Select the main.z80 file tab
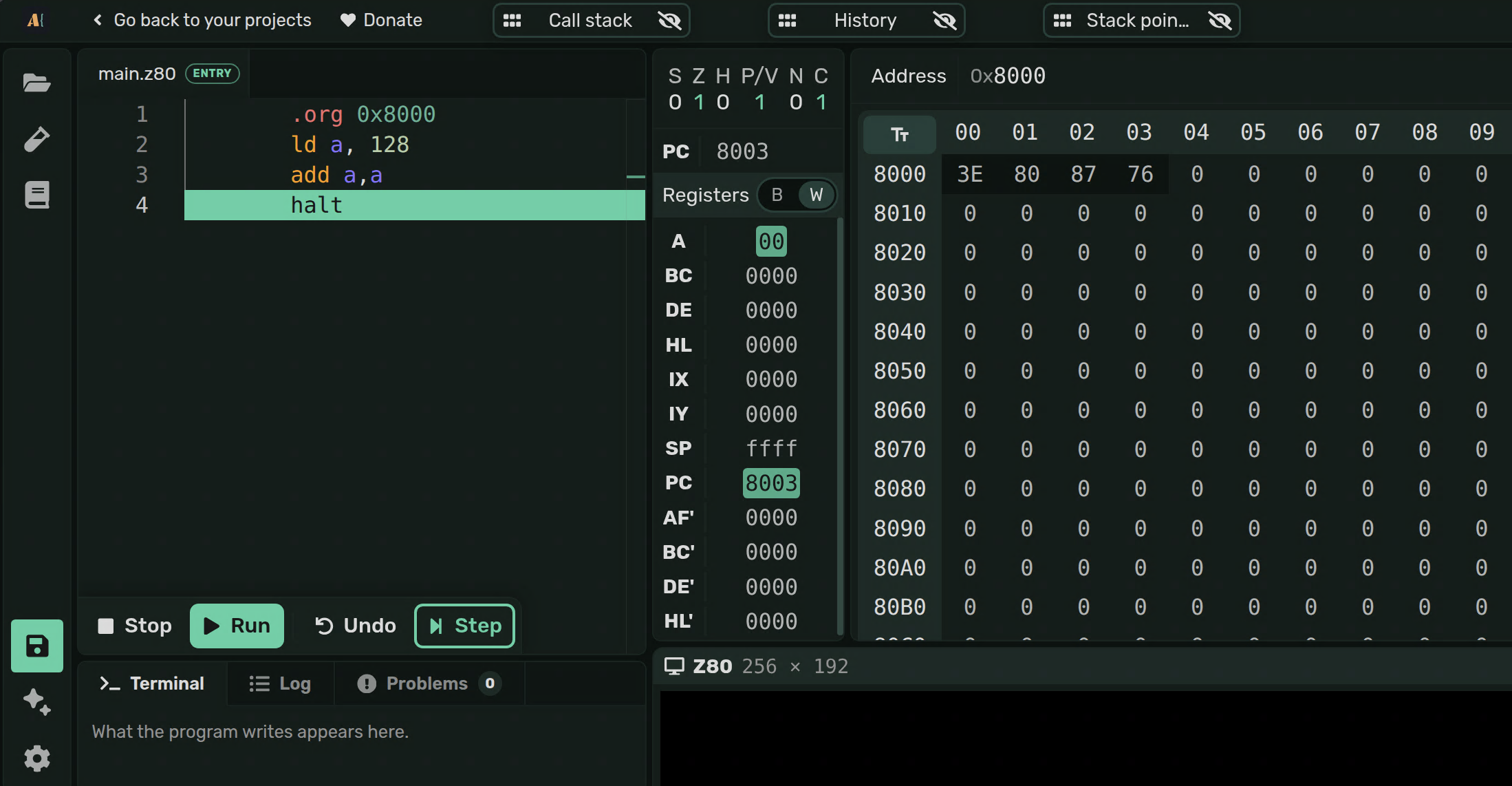Screen dimensions: 1512x786 click(x=164, y=74)
